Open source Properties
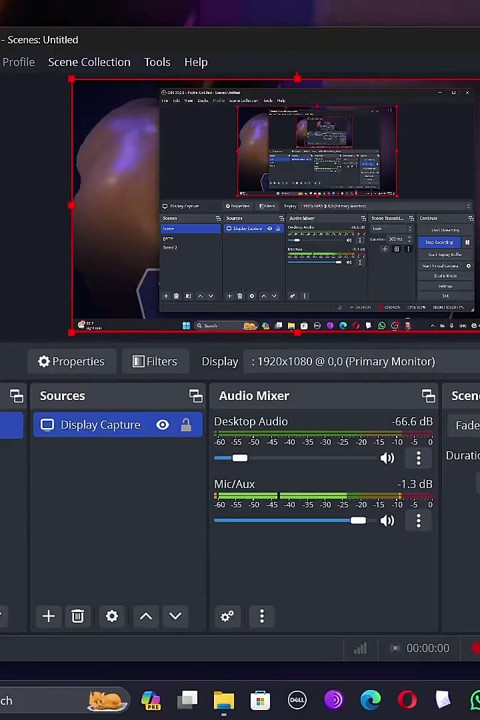This screenshot has height=720, width=480. tap(72, 361)
